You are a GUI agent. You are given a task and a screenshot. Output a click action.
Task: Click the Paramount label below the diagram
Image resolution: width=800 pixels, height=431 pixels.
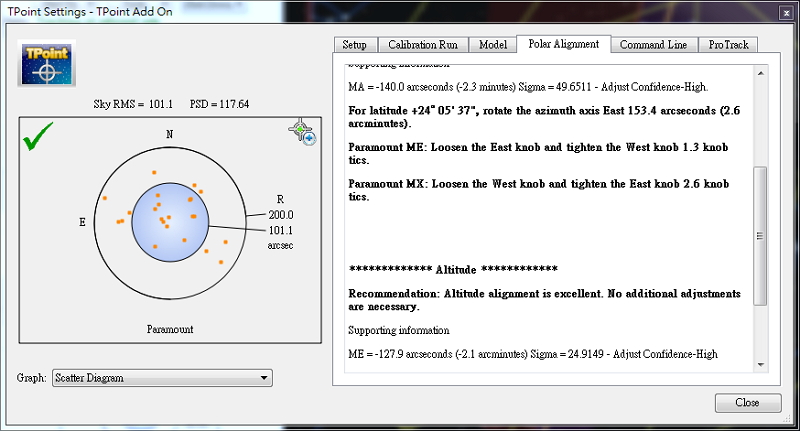tap(170, 329)
